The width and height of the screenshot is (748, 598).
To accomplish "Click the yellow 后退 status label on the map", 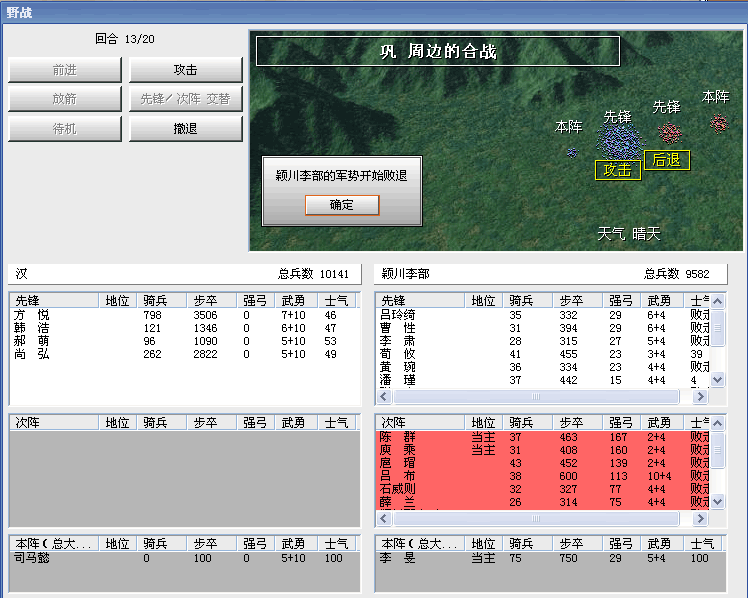I will 666,159.
